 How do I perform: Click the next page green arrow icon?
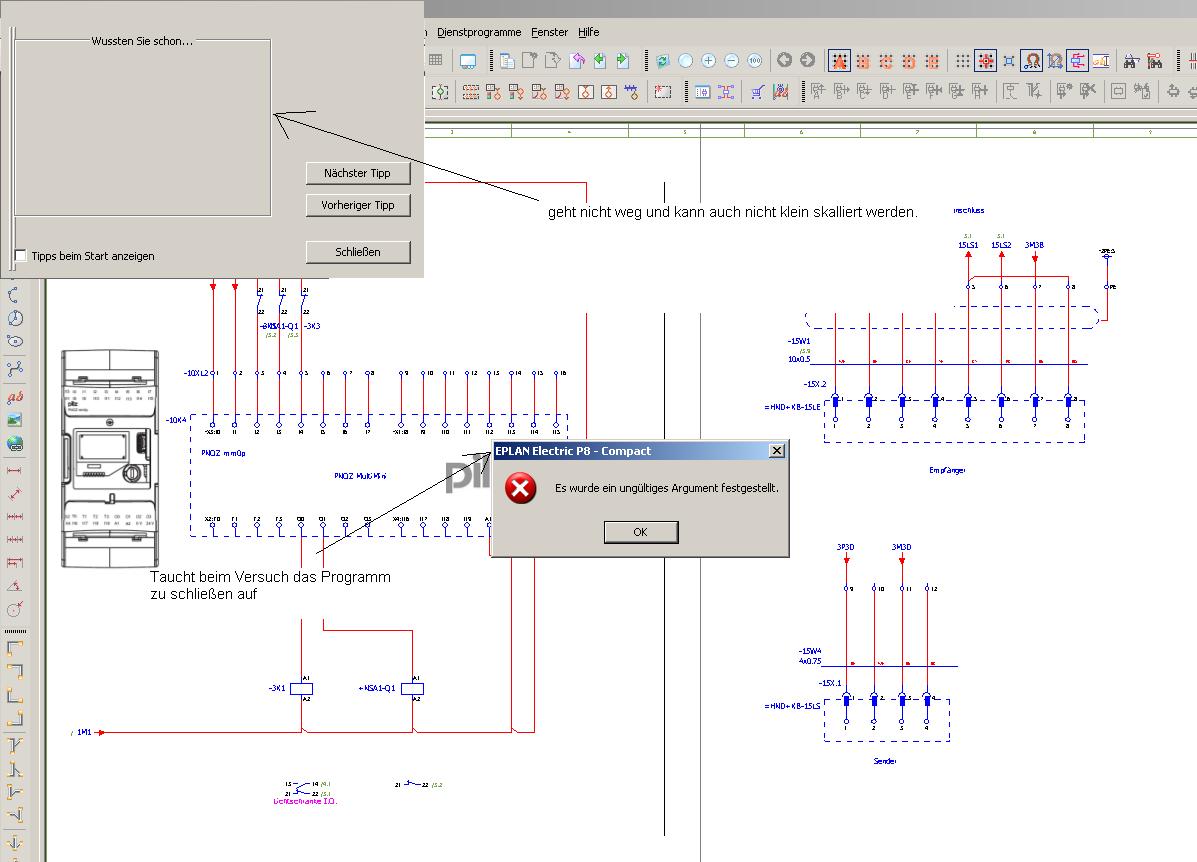point(623,60)
